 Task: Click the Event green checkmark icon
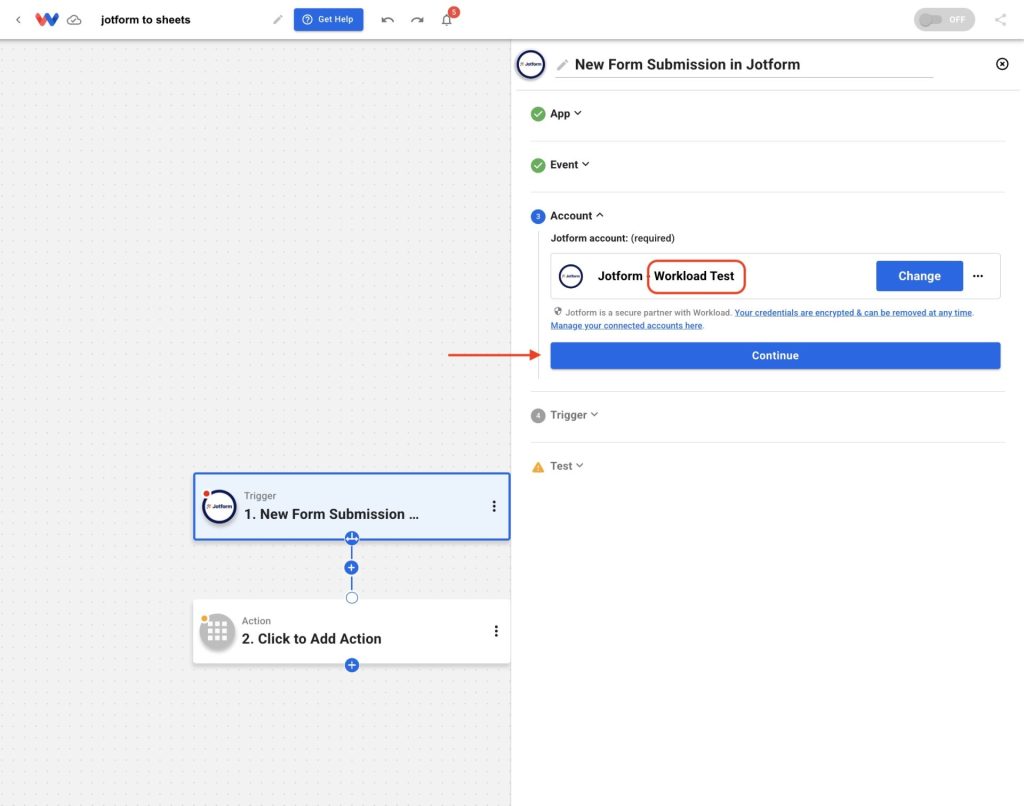pos(538,165)
